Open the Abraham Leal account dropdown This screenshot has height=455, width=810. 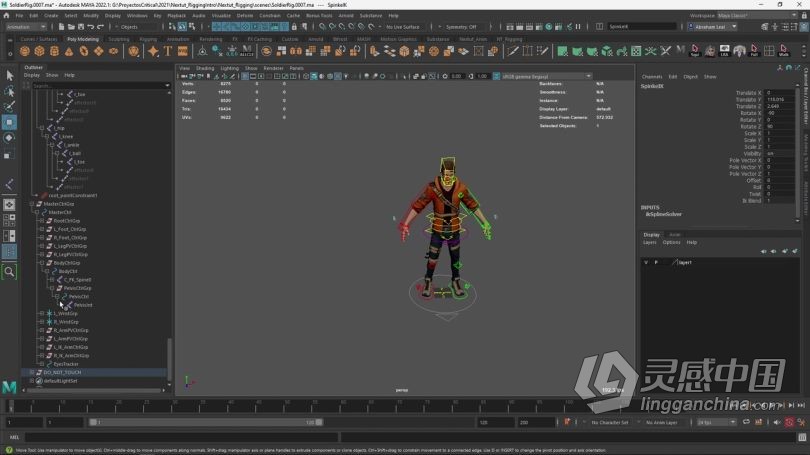pos(712,27)
